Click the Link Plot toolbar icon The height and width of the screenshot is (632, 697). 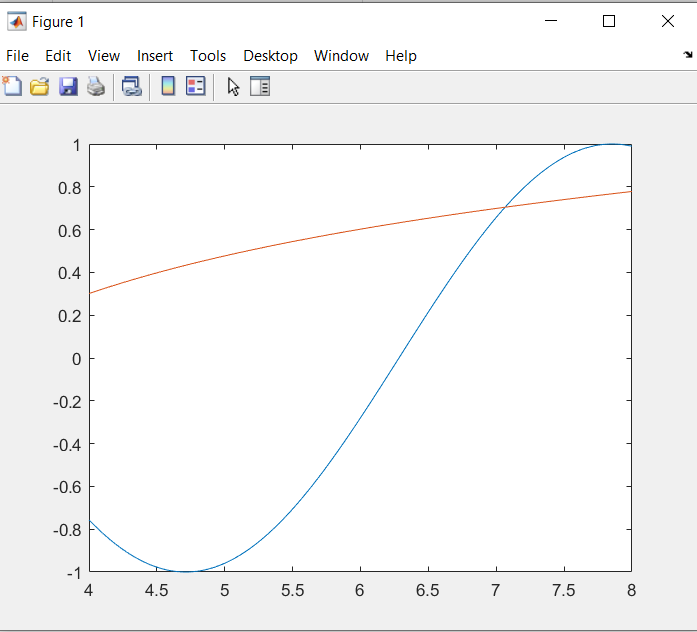(132, 86)
